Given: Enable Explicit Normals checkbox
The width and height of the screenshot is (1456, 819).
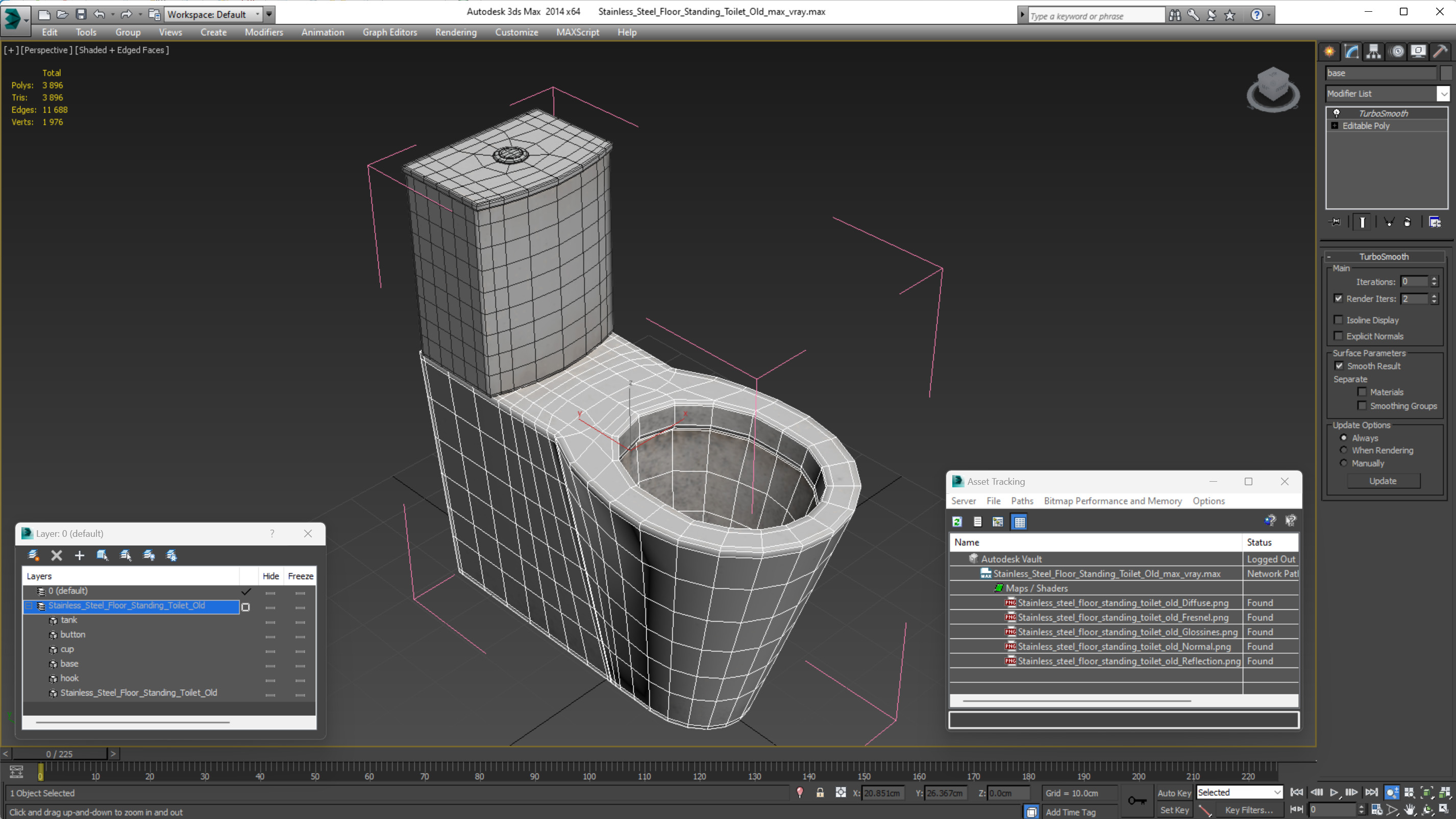Looking at the screenshot, I should coord(1338,336).
